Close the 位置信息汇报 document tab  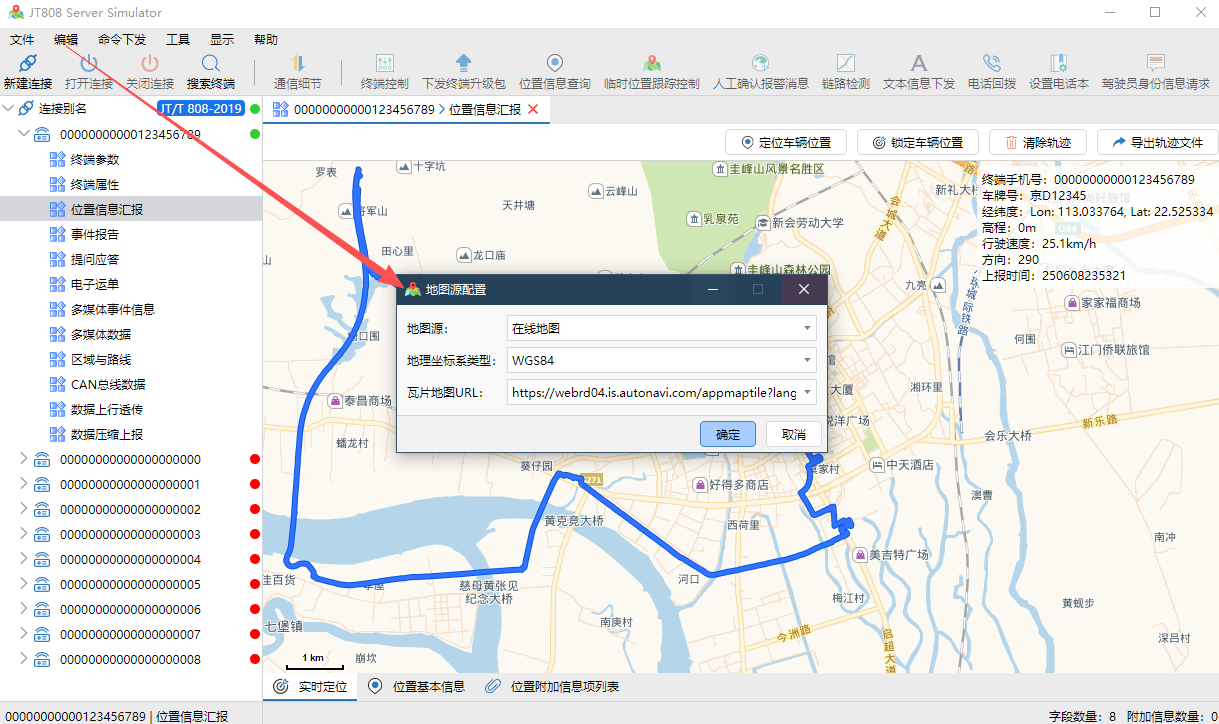point(533,109)
